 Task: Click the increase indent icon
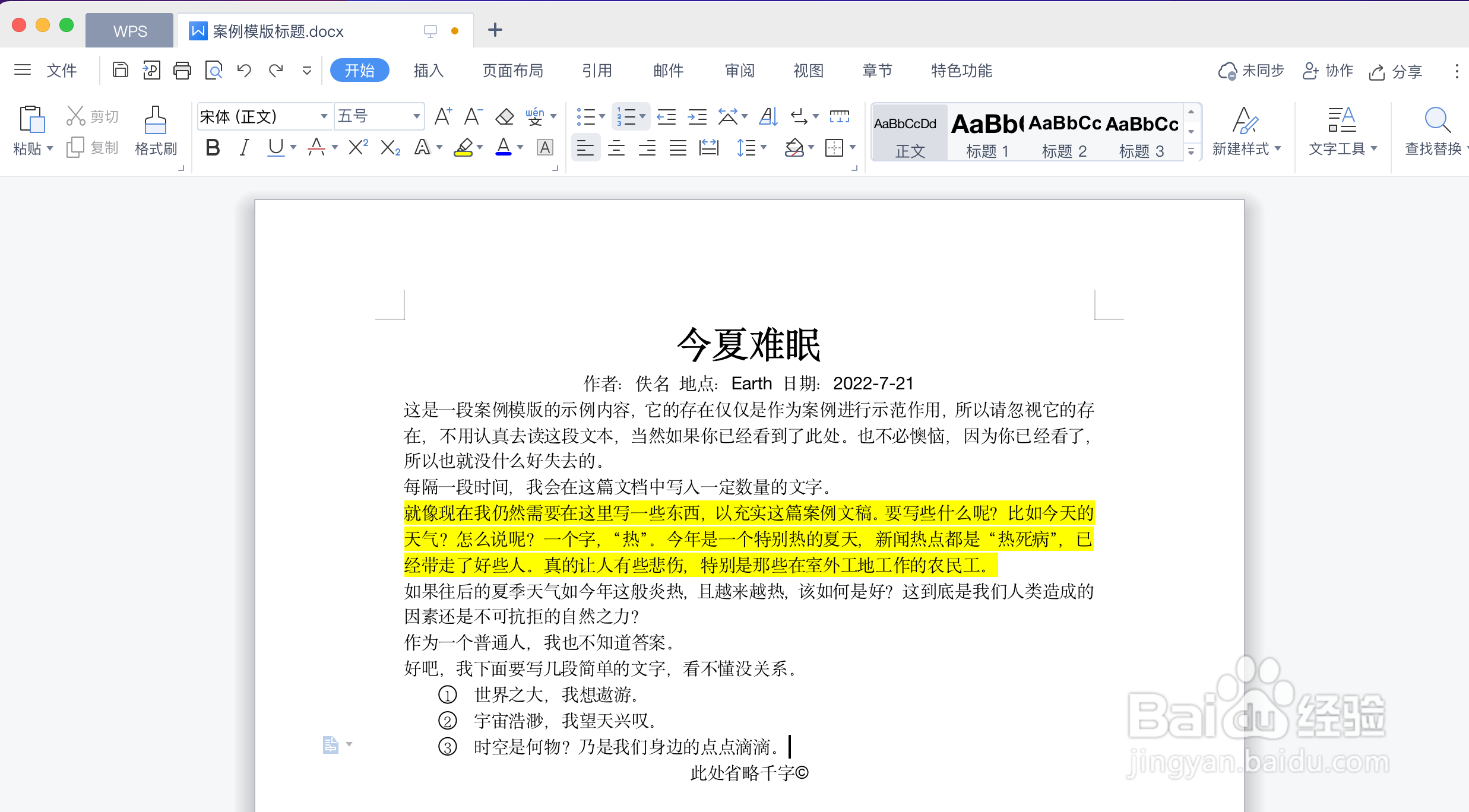(x=697, y=116)
